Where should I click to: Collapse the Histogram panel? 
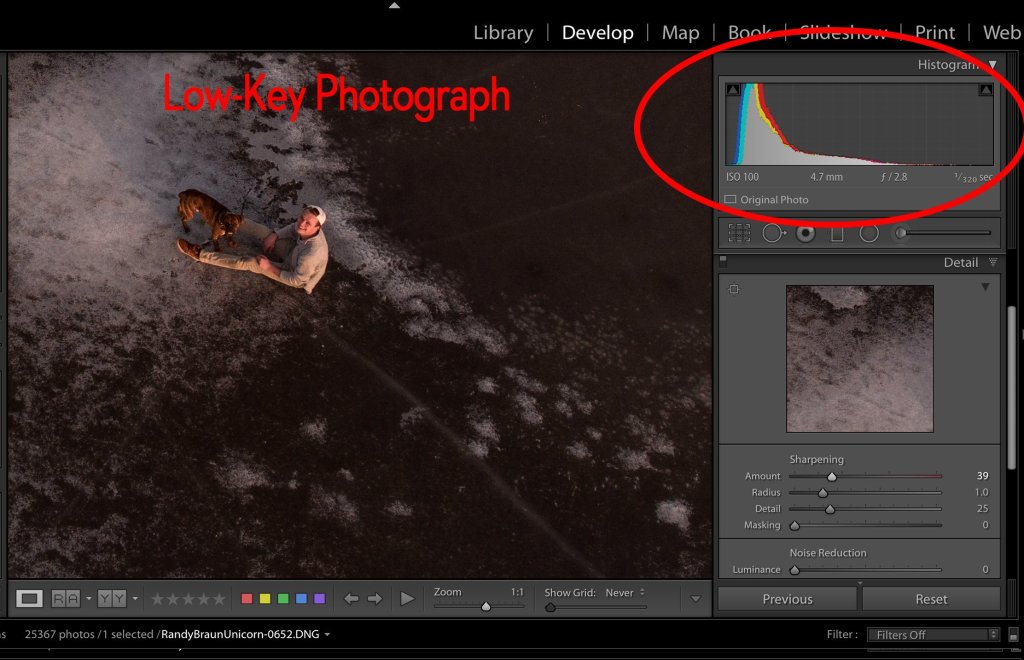tap(992, 65)
